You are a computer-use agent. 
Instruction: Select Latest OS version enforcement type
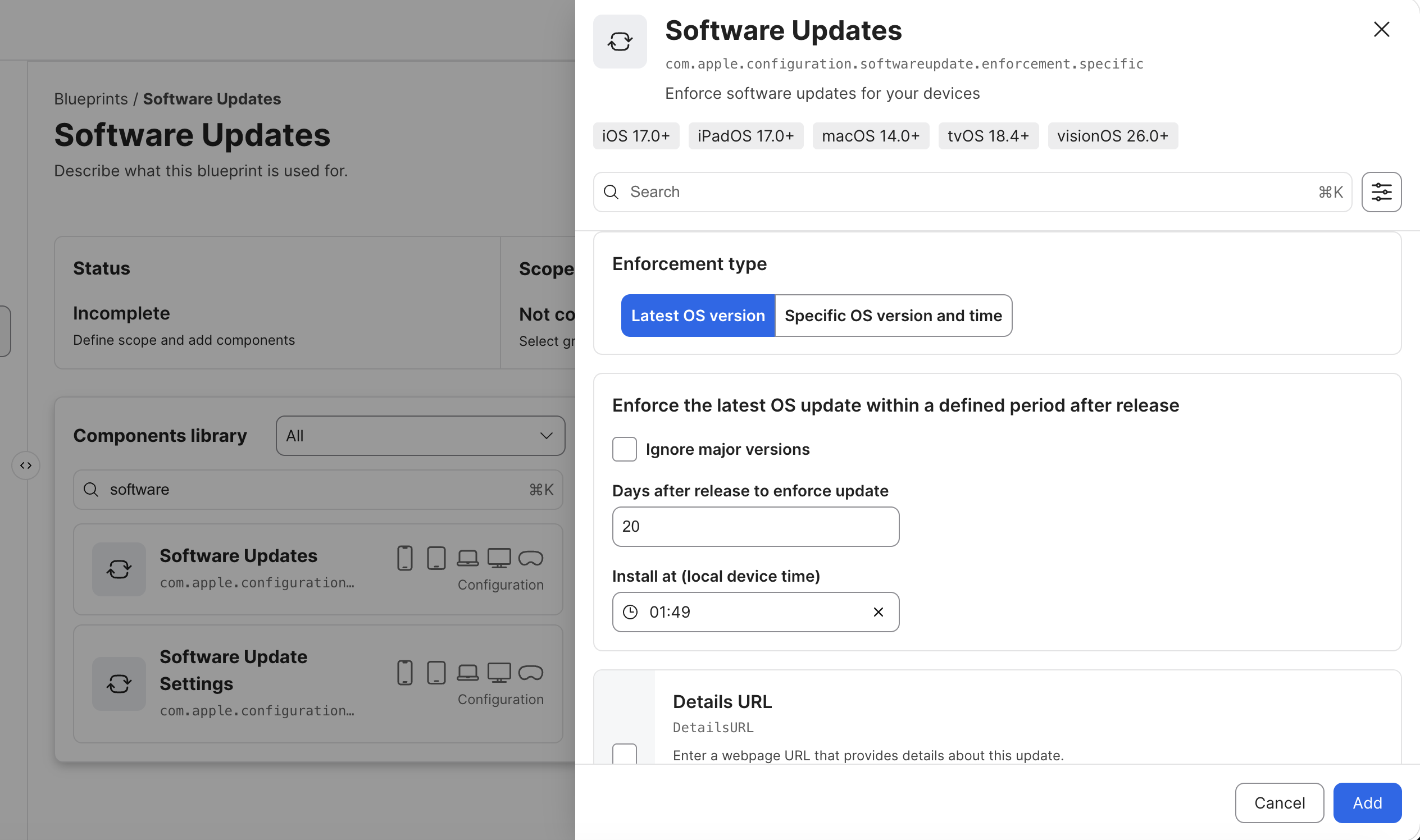coord(698,316)
